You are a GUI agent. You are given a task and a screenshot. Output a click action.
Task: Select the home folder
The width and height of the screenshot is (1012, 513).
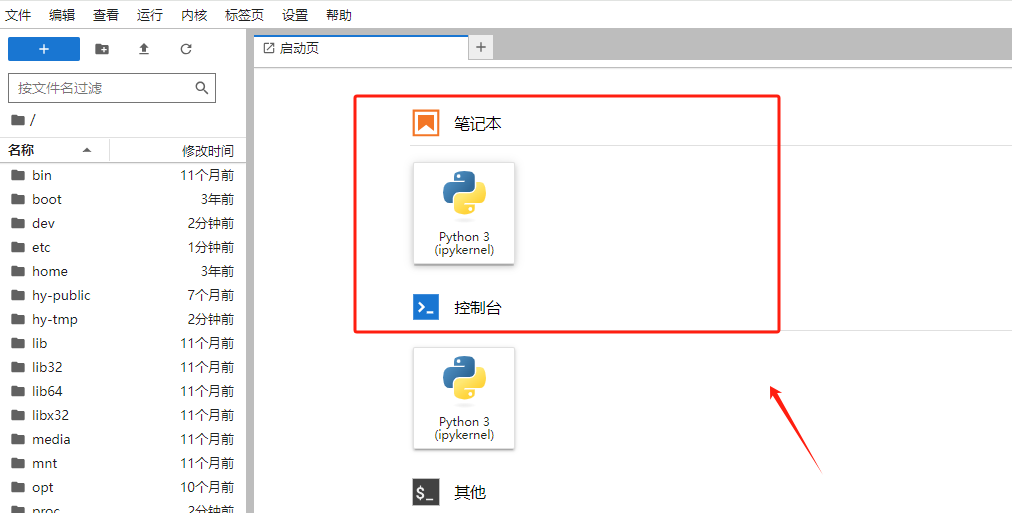point(123,271)
